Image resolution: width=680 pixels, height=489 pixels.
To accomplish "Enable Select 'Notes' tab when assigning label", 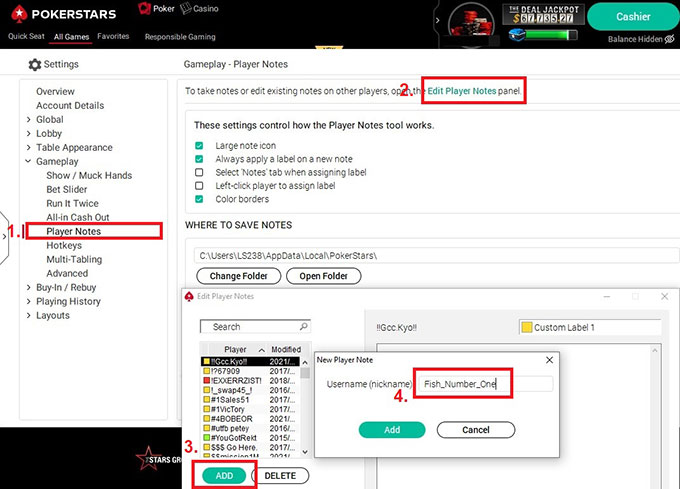I will 199,173.
